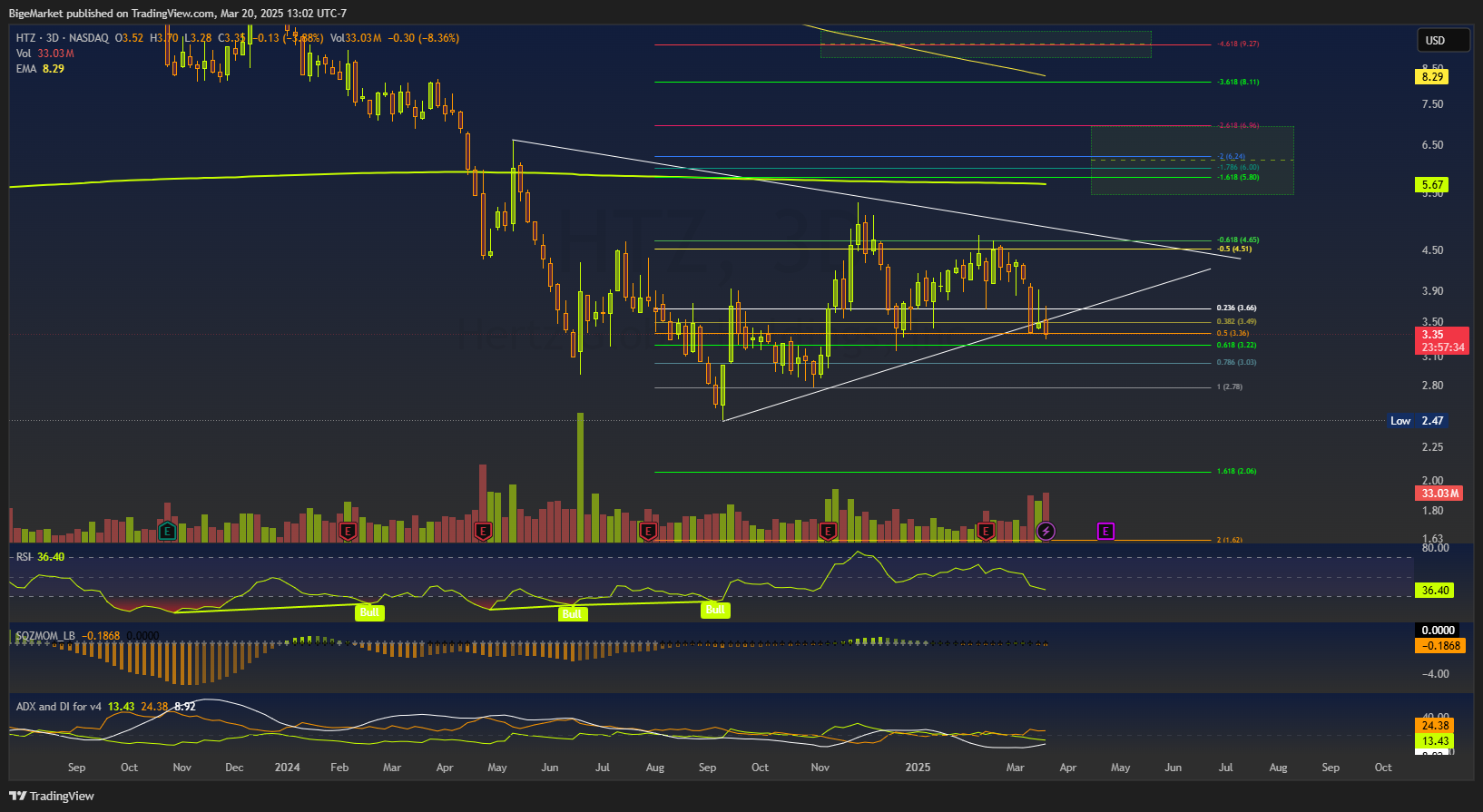Viewport: 1483px width, 812px height.
Task: Click the Vol 33.03M indicator legend
Action: tap(44, 54)
